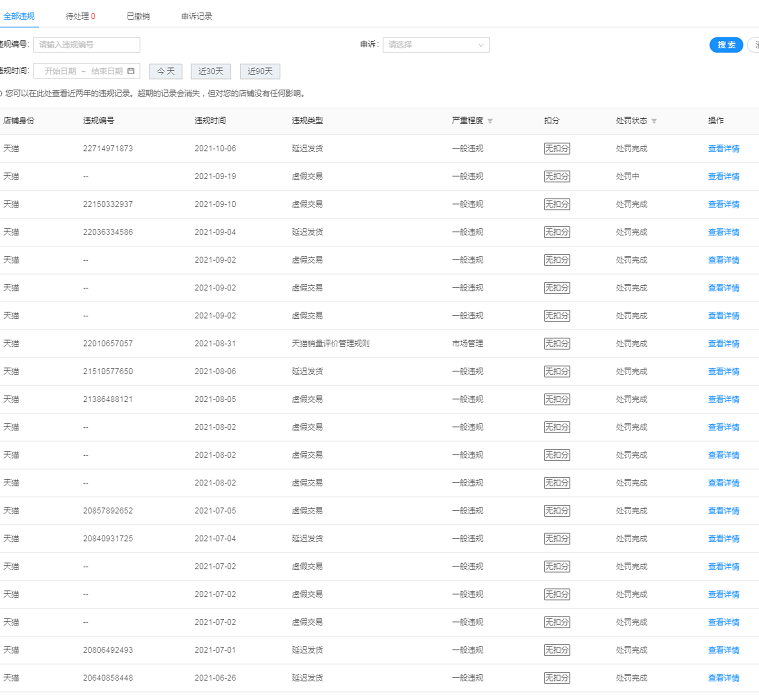
Task: Select violation number 20640858448
Action: (108, 678)
